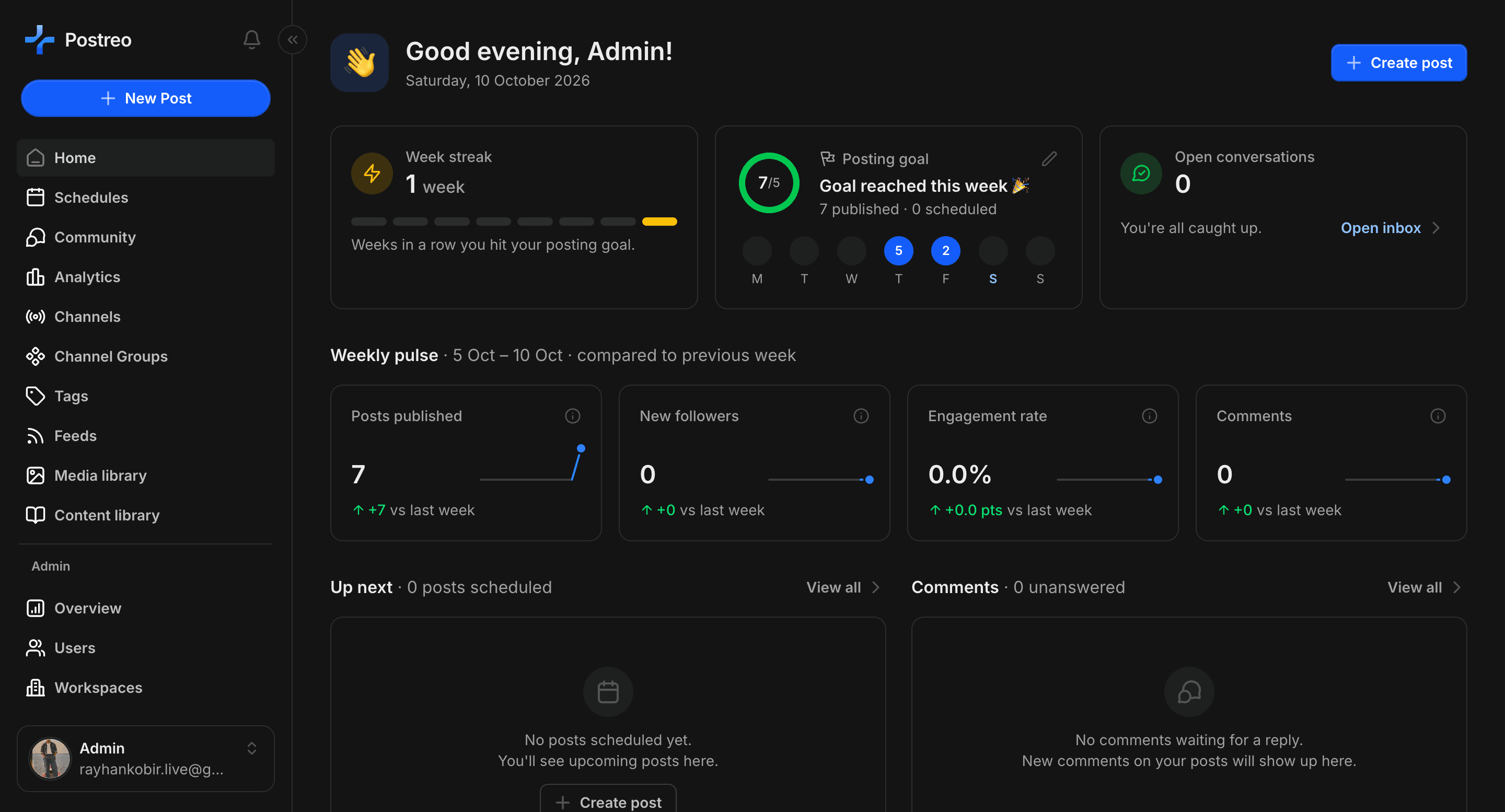Click the Open conversations chat icon
This screenshot has height=812, width=1505.
[1141, 173]
